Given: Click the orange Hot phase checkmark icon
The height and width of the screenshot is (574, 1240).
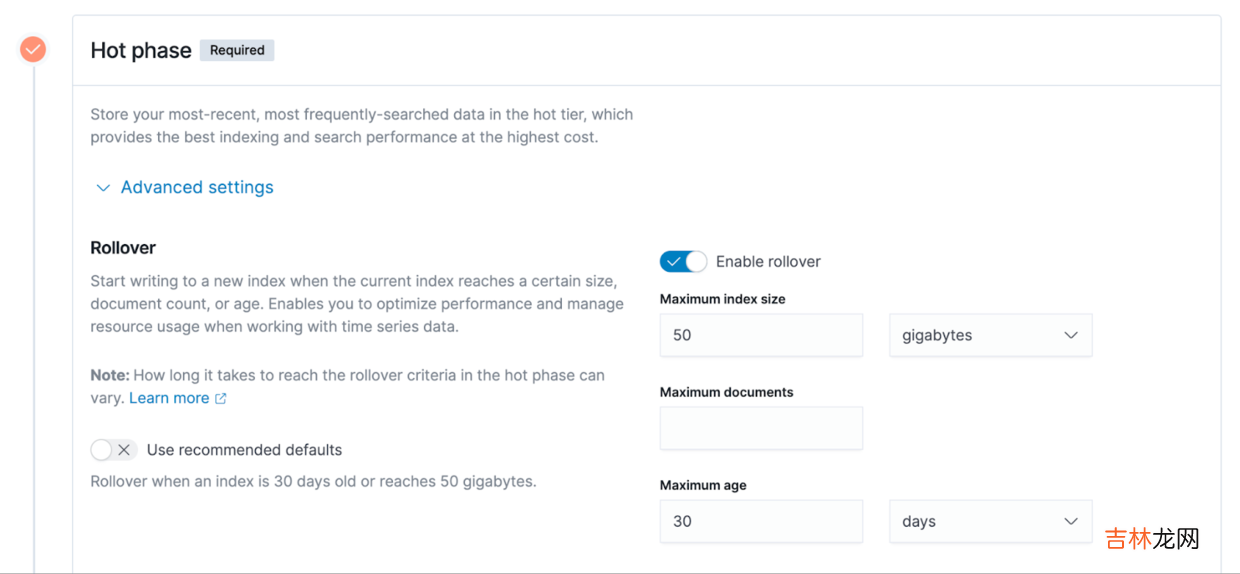Looking at the screenshot, I should pos(33,49).
